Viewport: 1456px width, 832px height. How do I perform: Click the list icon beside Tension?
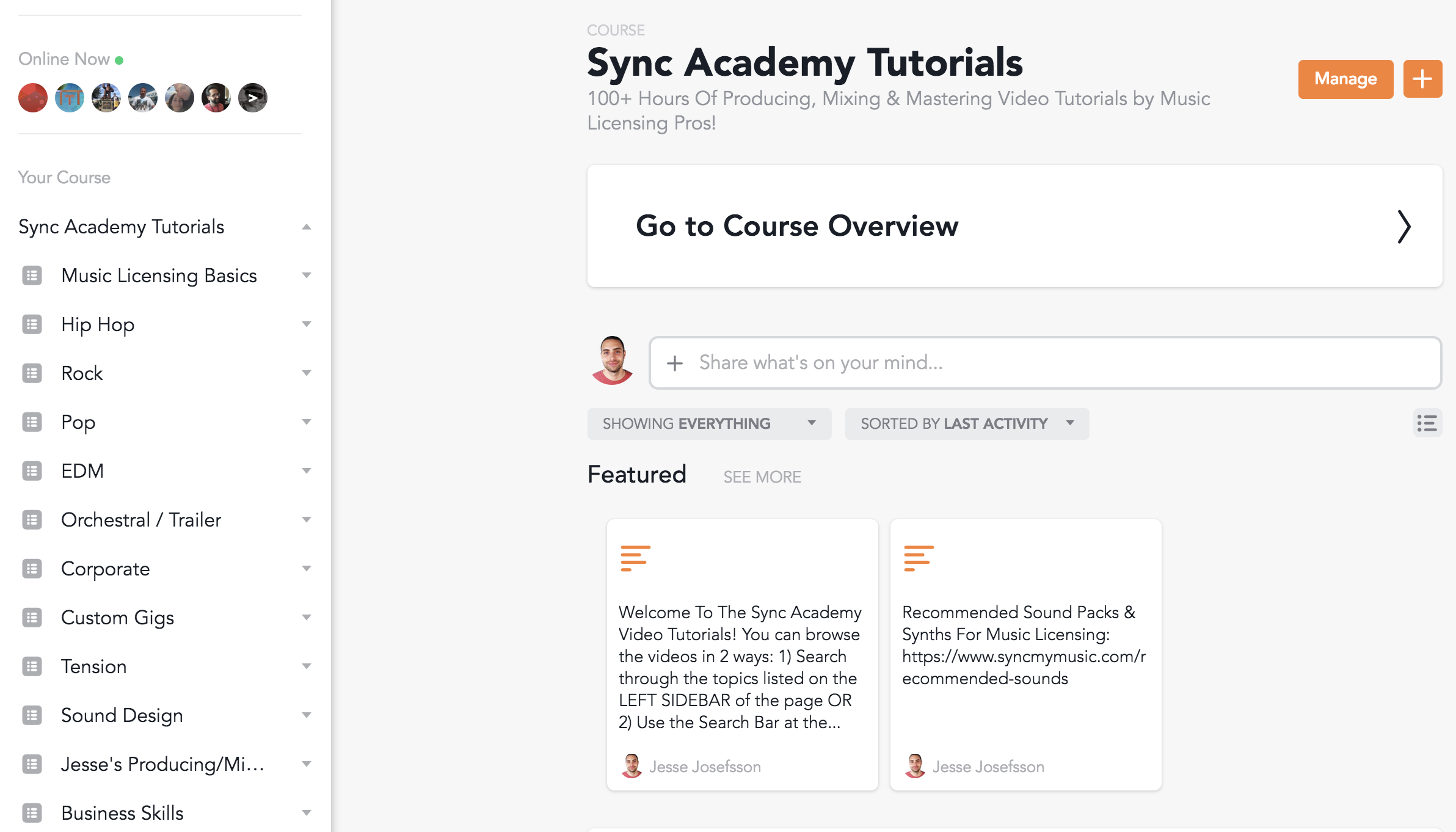32,666
